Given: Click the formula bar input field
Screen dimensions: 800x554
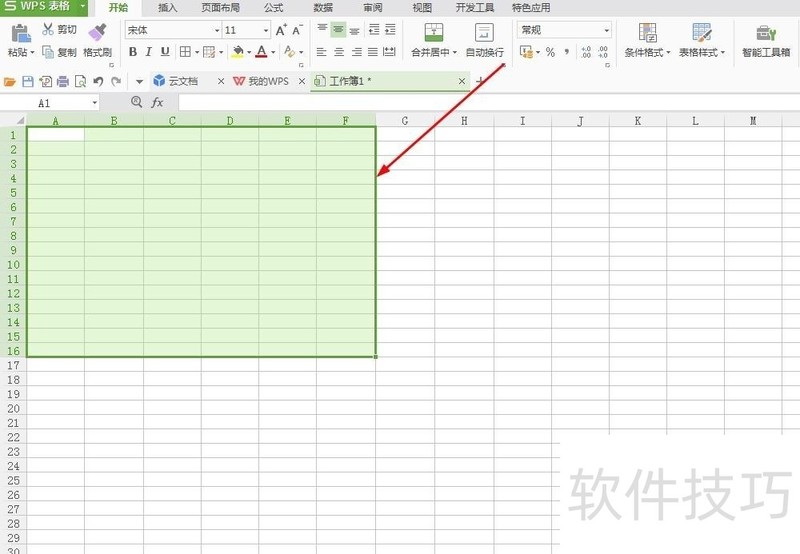Looking at the screenshot, I should [489, 103].
